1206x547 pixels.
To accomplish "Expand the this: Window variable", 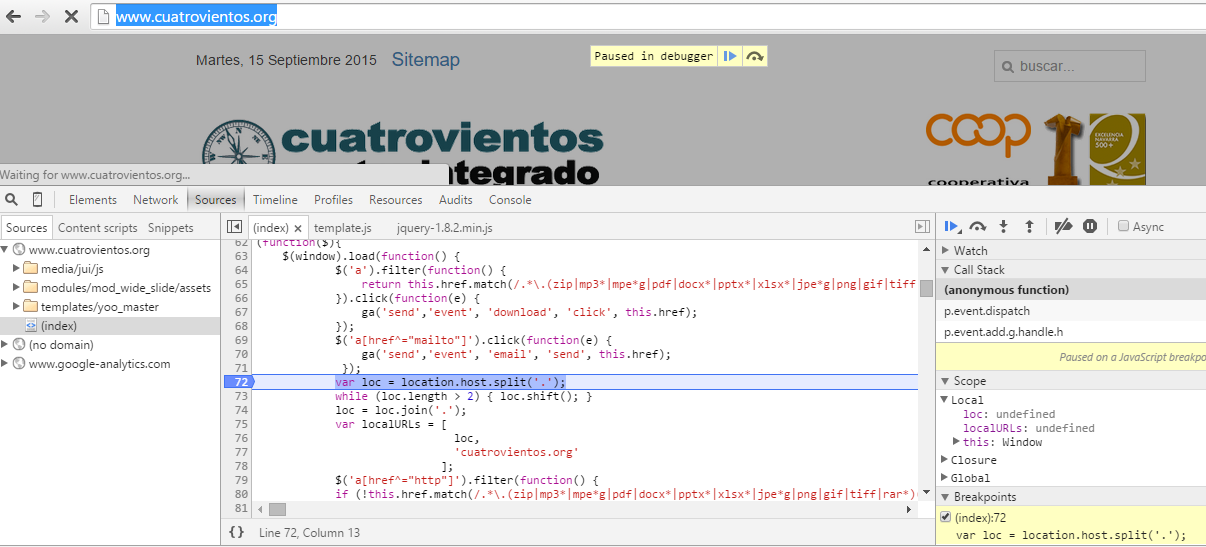I will (957, 442).
